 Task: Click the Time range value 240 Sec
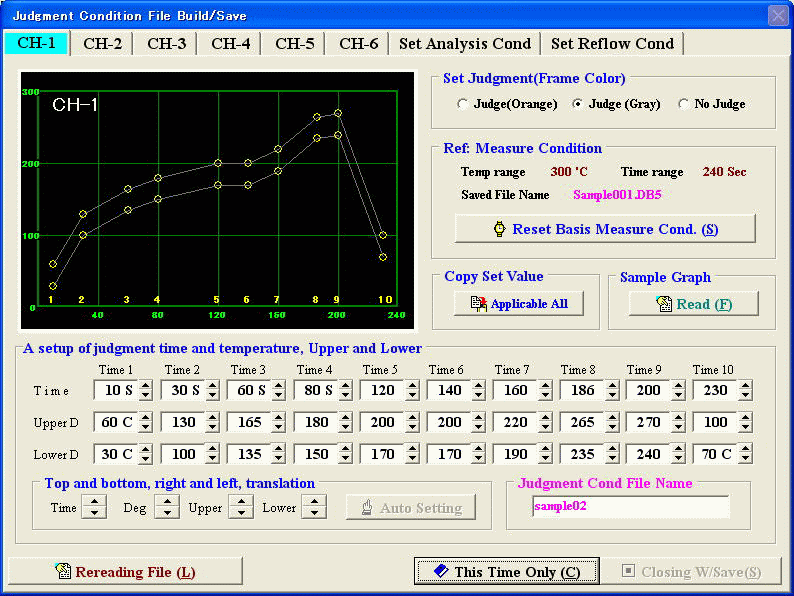(724, 172)
